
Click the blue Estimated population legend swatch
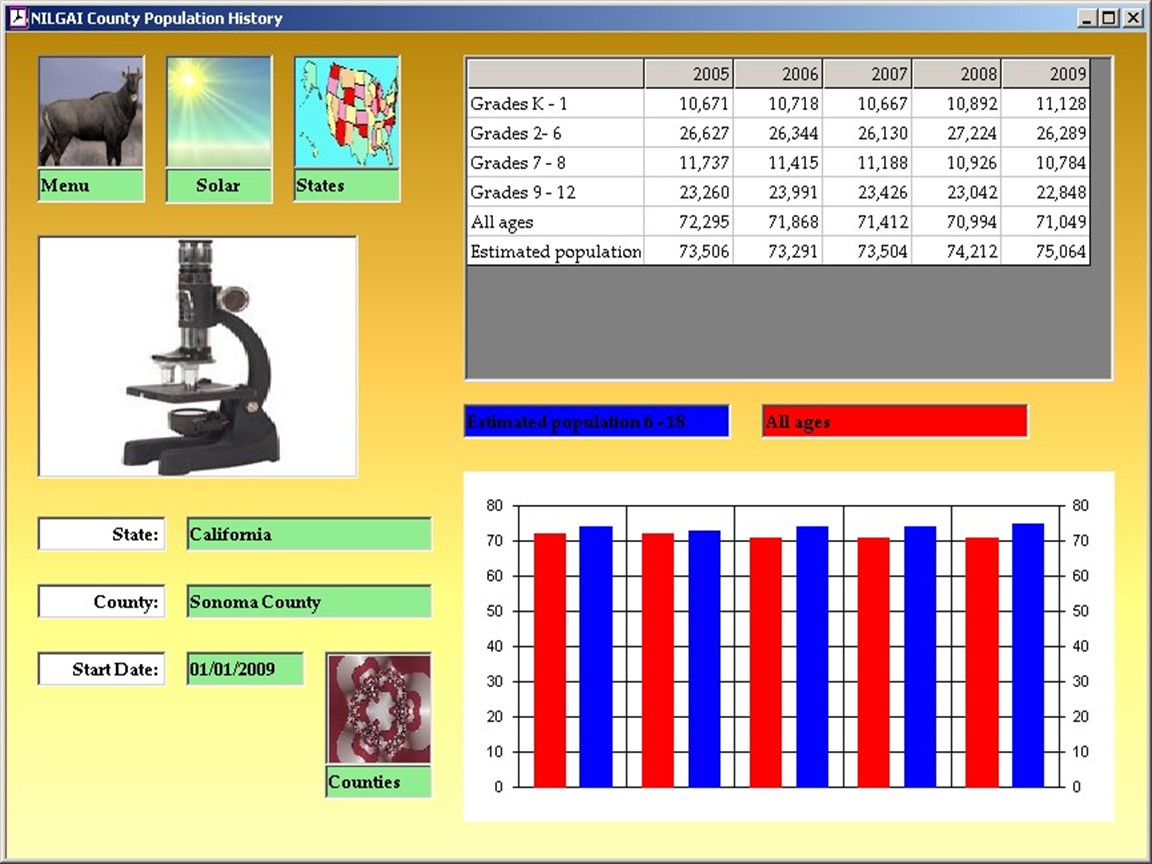click(597, 422)
